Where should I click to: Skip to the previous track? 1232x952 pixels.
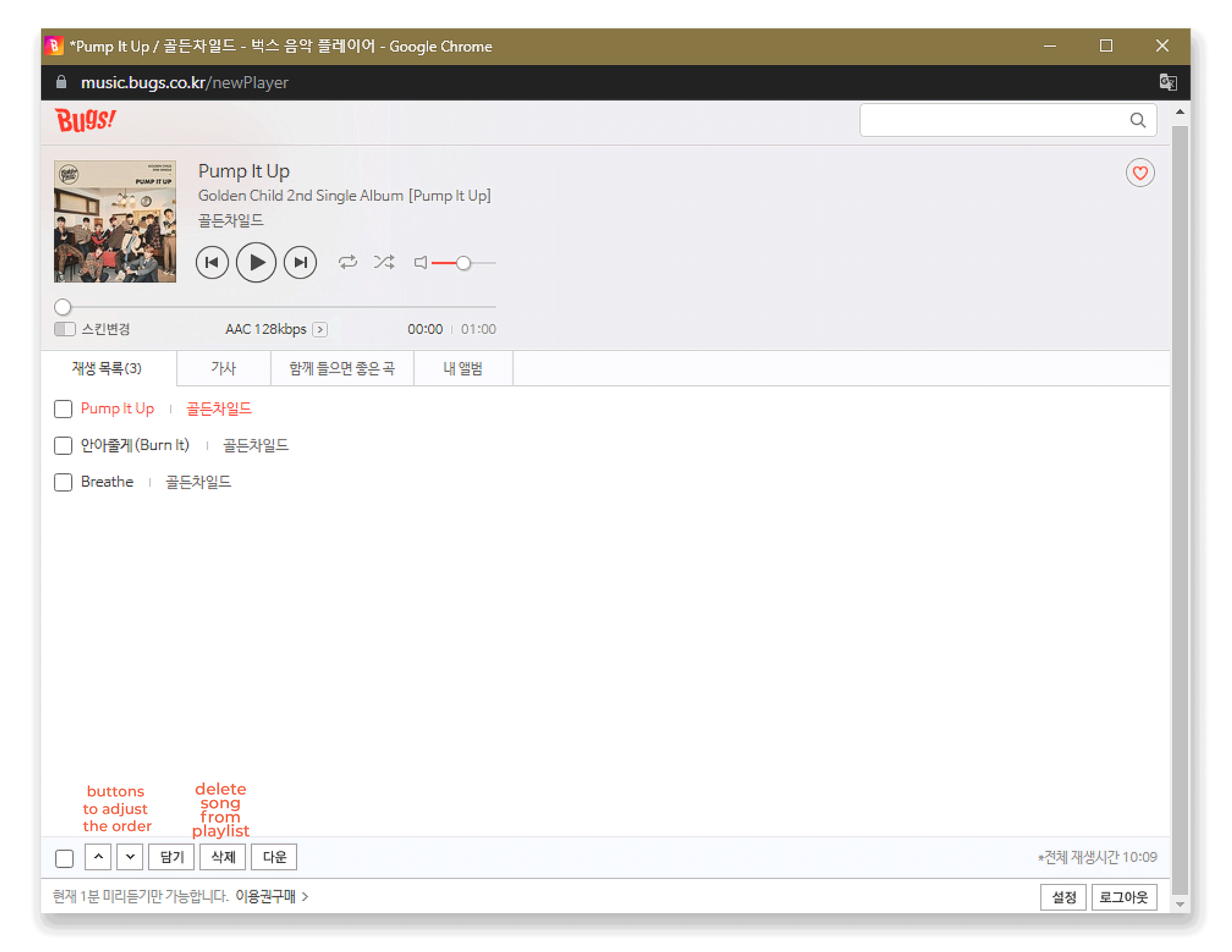click(212, 262)
